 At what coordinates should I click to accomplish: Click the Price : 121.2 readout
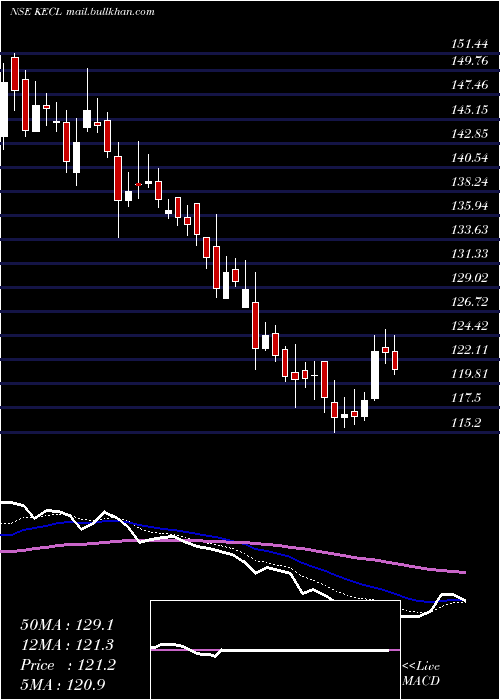(68, 665)
